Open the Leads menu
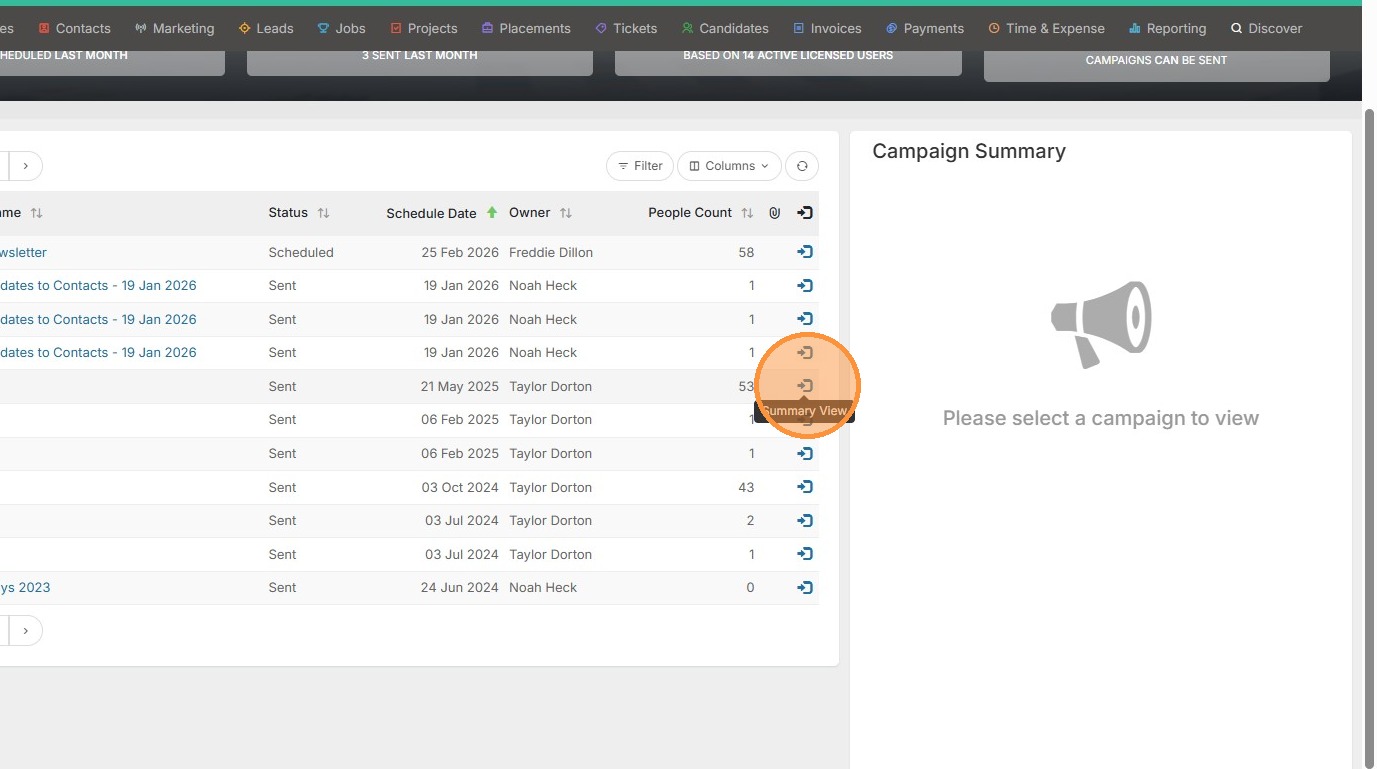Image resolution: width=1377 pixels, height=769 pixels. [x=266, y=28]
